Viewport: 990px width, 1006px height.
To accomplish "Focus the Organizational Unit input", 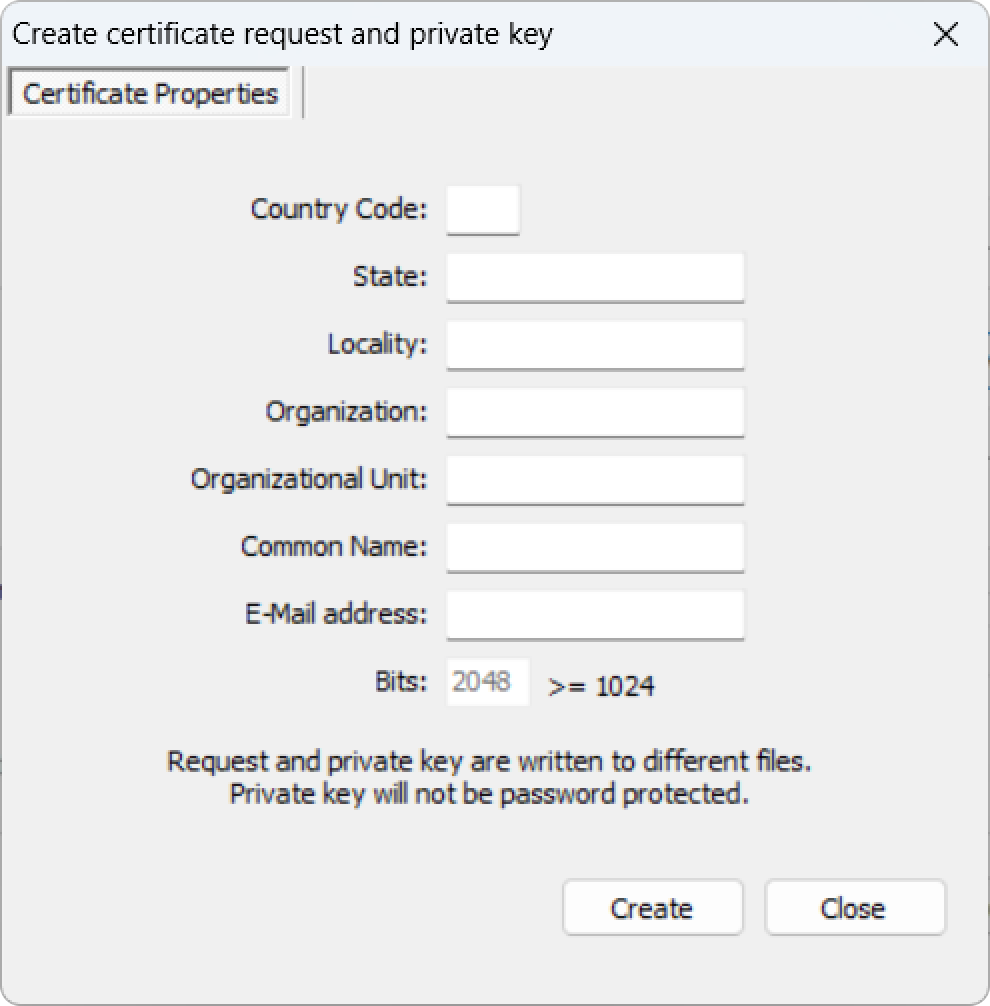I will click(x=595, y=480).
